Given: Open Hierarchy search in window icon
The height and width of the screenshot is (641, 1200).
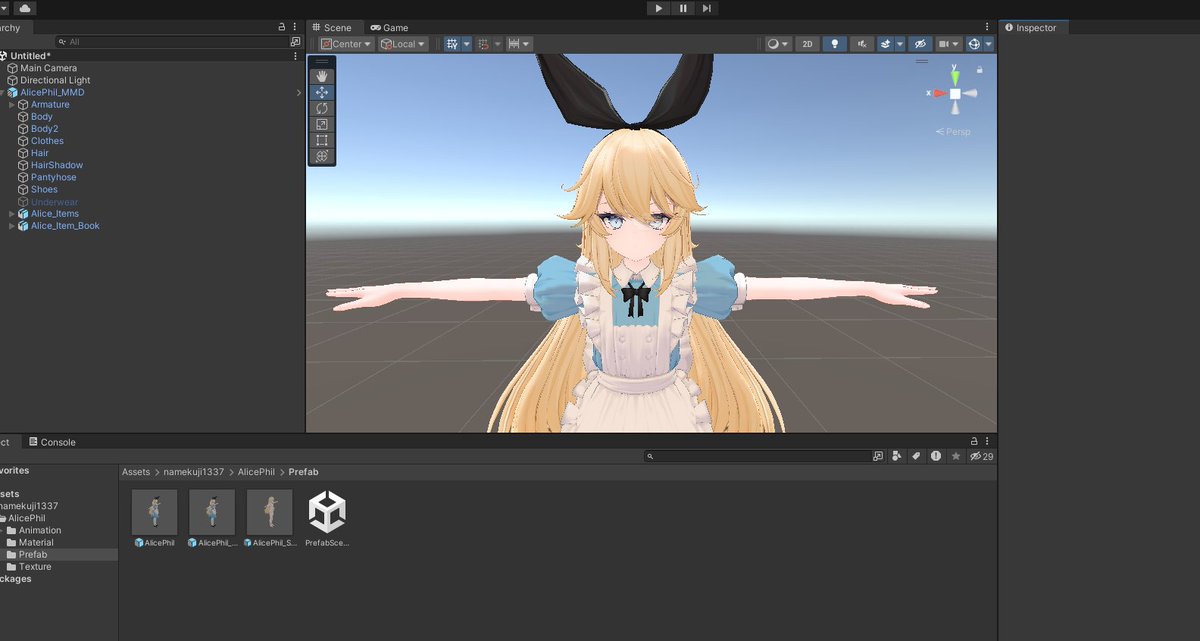Looking at the screenshot, I should click(x=295, y=42).
